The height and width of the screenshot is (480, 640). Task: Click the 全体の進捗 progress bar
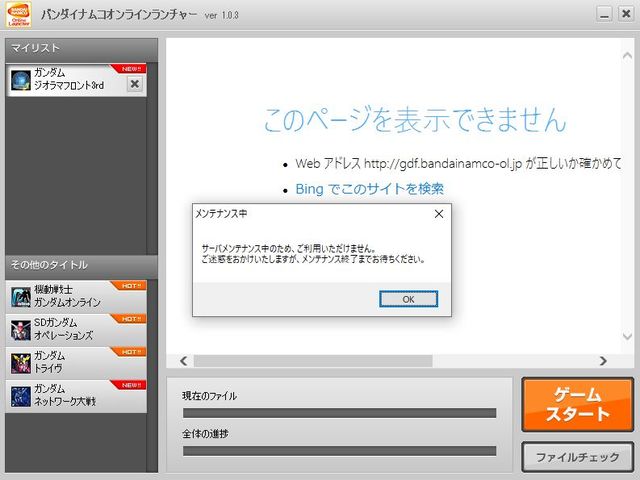point(340,451)
